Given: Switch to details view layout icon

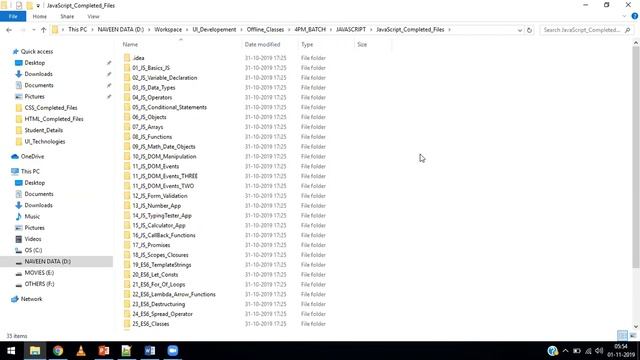Looking at the screenshot, I should click(622, 336).
